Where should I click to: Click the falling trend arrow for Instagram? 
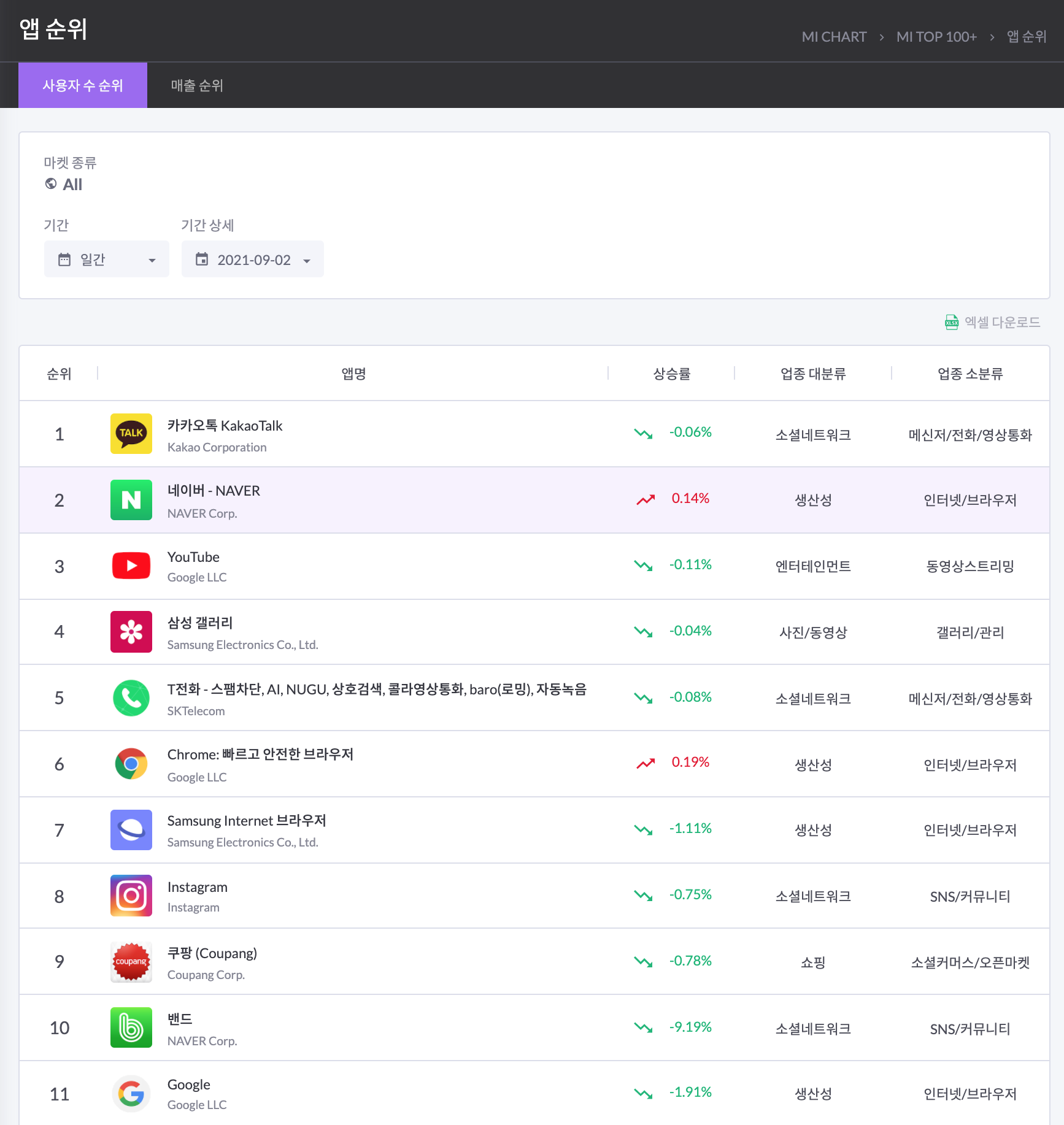[x=643, y=895]
